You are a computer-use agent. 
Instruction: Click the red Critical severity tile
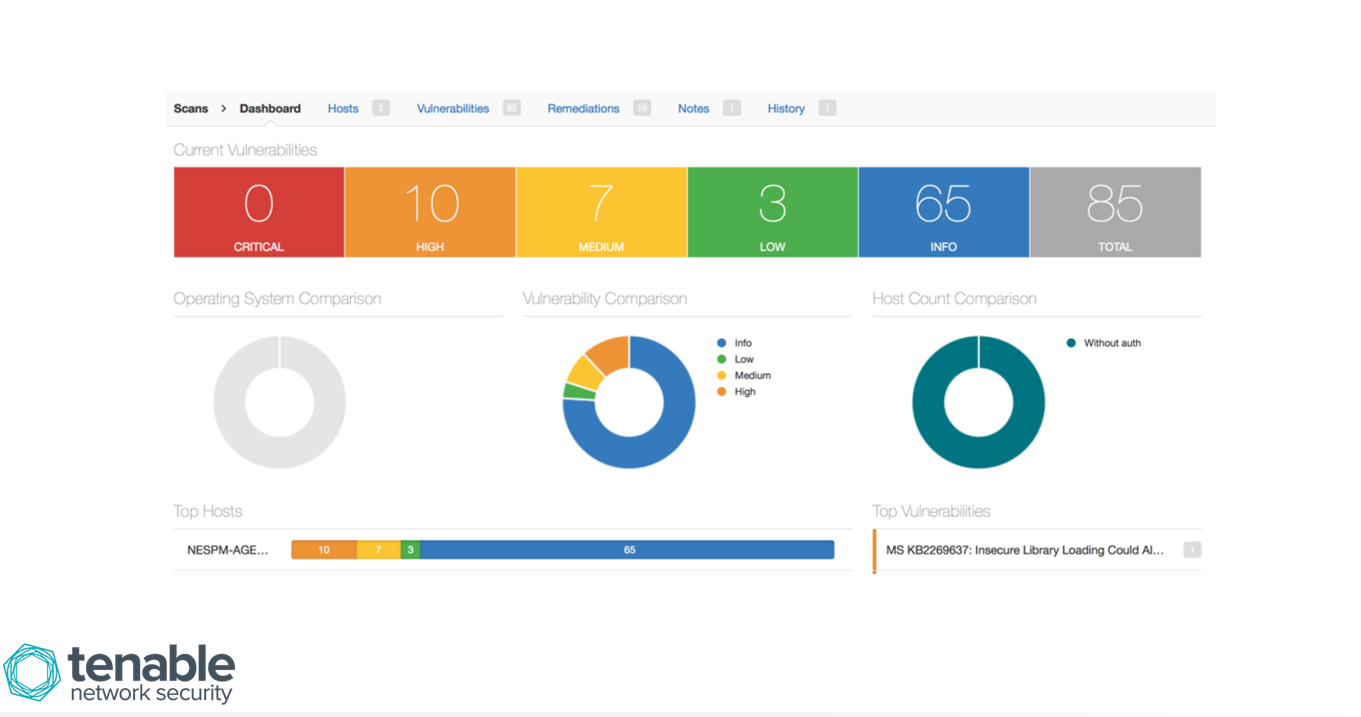tap(258, 211)
